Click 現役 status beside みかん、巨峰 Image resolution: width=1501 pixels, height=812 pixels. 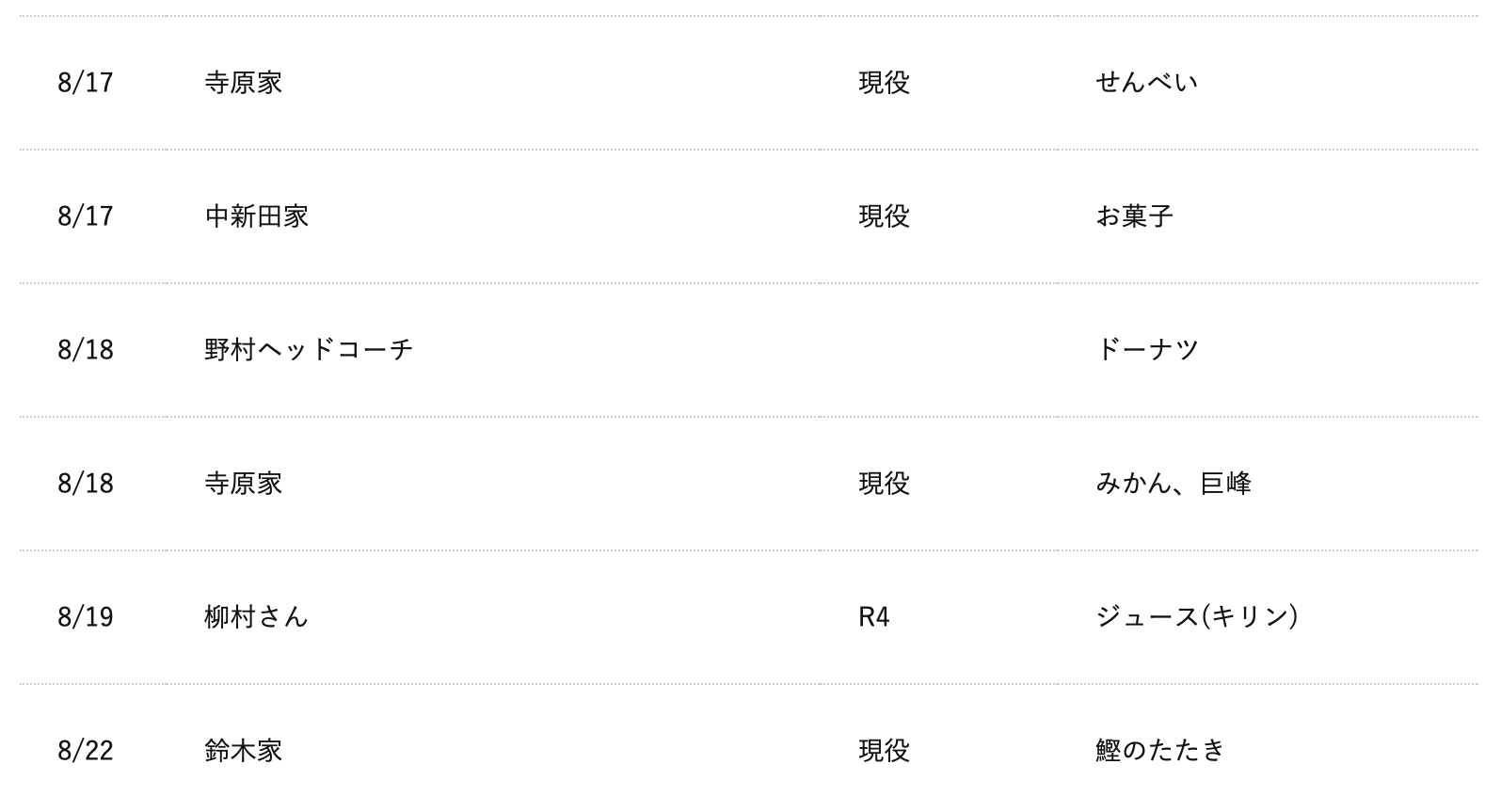tap(884, 484)
